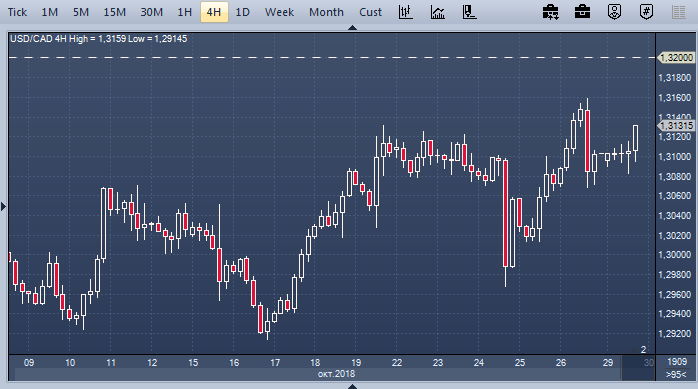
Task: Click the current price label 1,31315
Action: (676, 126)
